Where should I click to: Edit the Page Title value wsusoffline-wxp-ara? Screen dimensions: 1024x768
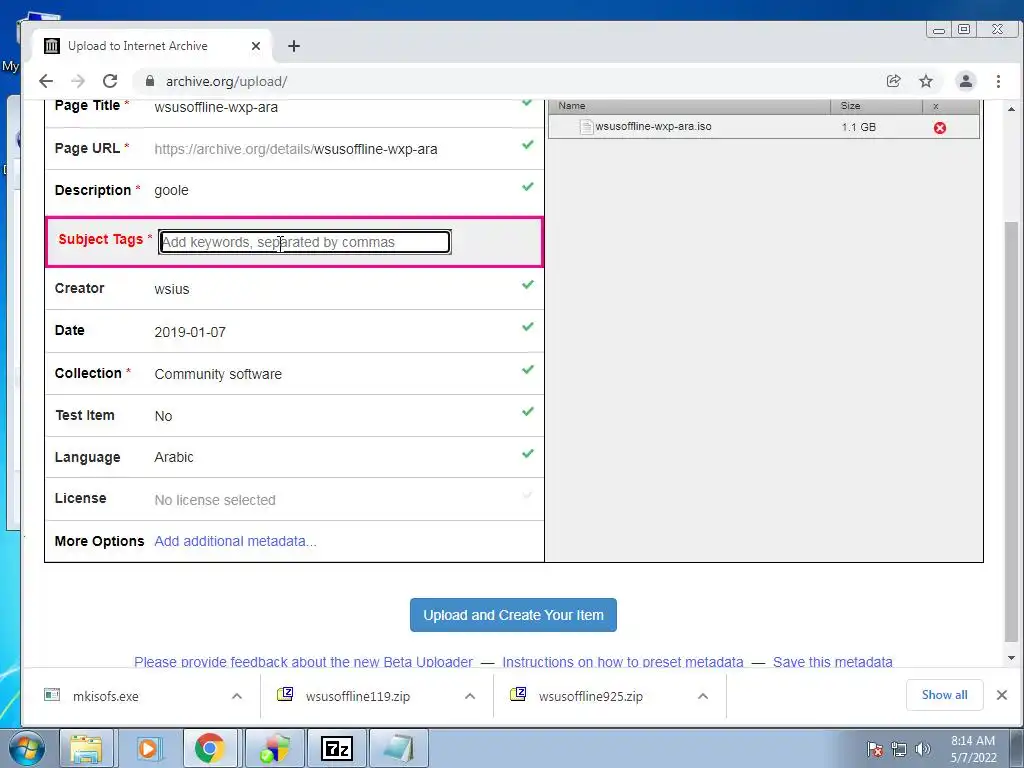[x=216, y=107]
